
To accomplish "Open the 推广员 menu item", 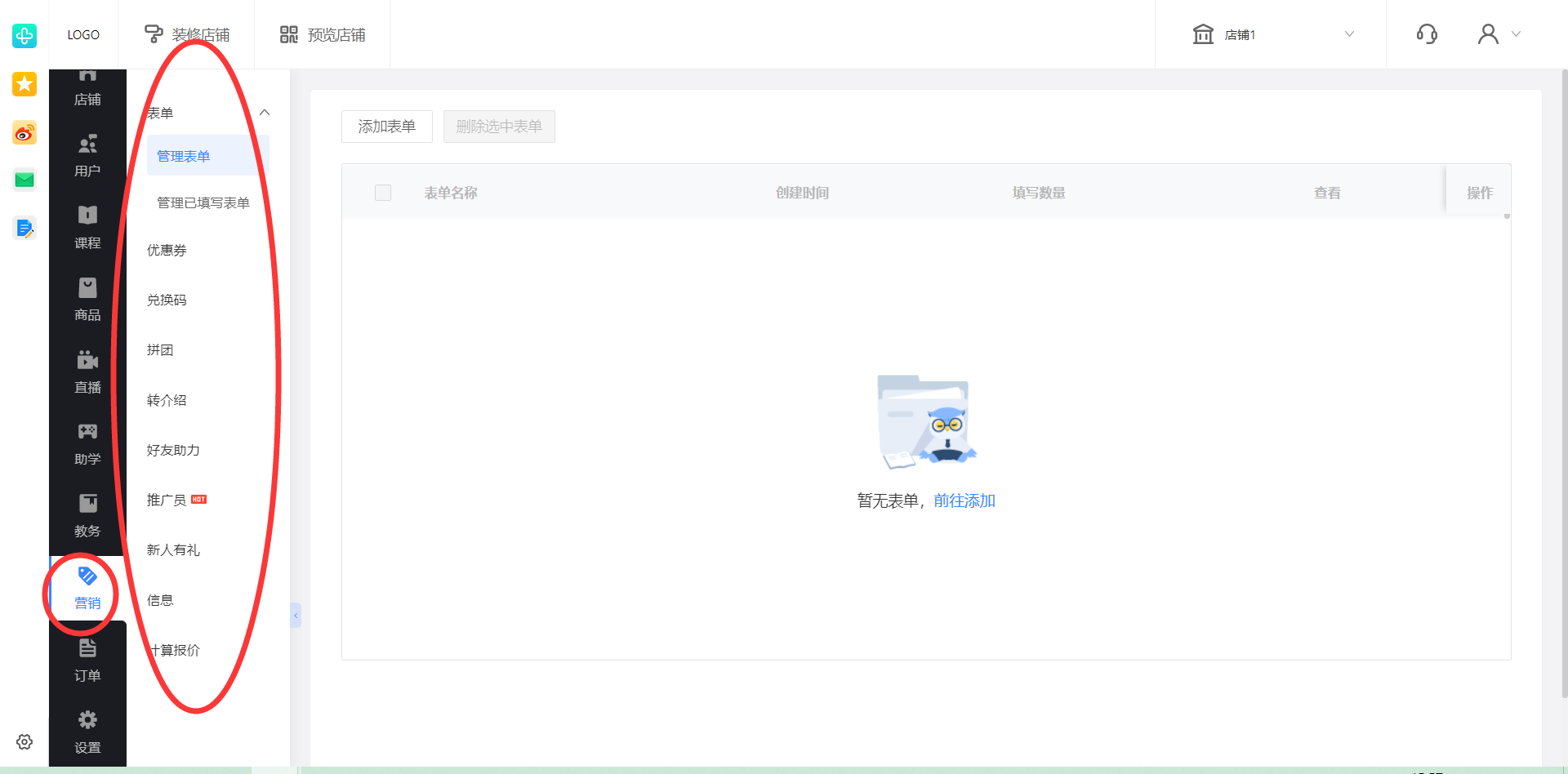I will [167, 500].
